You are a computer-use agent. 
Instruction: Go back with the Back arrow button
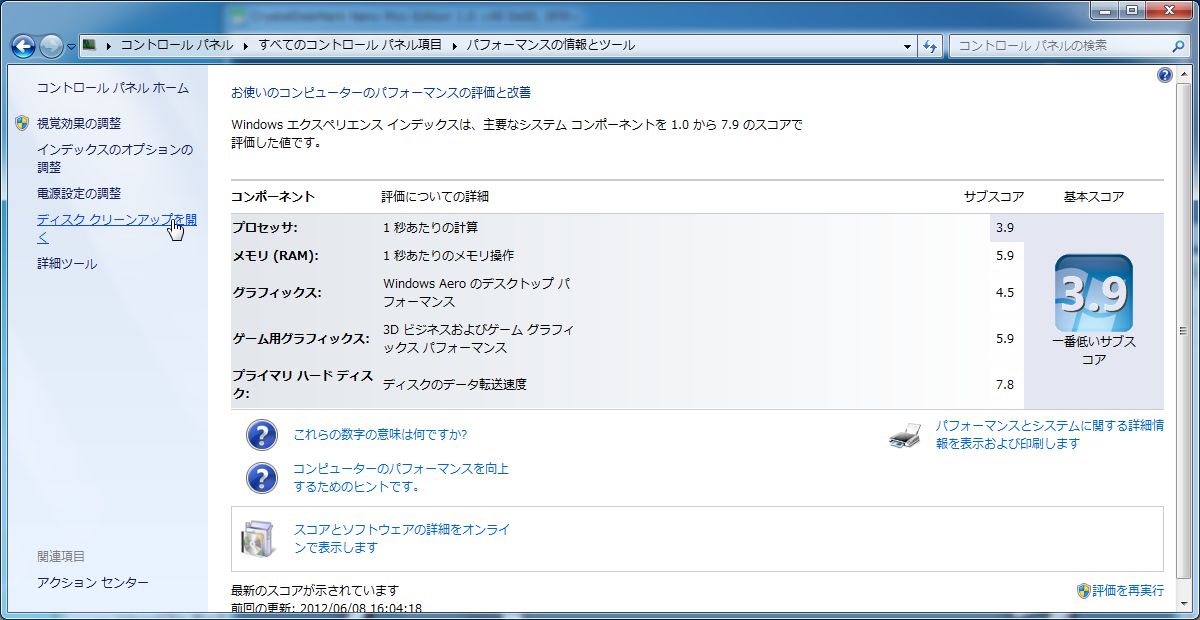(x=23, y=46)
